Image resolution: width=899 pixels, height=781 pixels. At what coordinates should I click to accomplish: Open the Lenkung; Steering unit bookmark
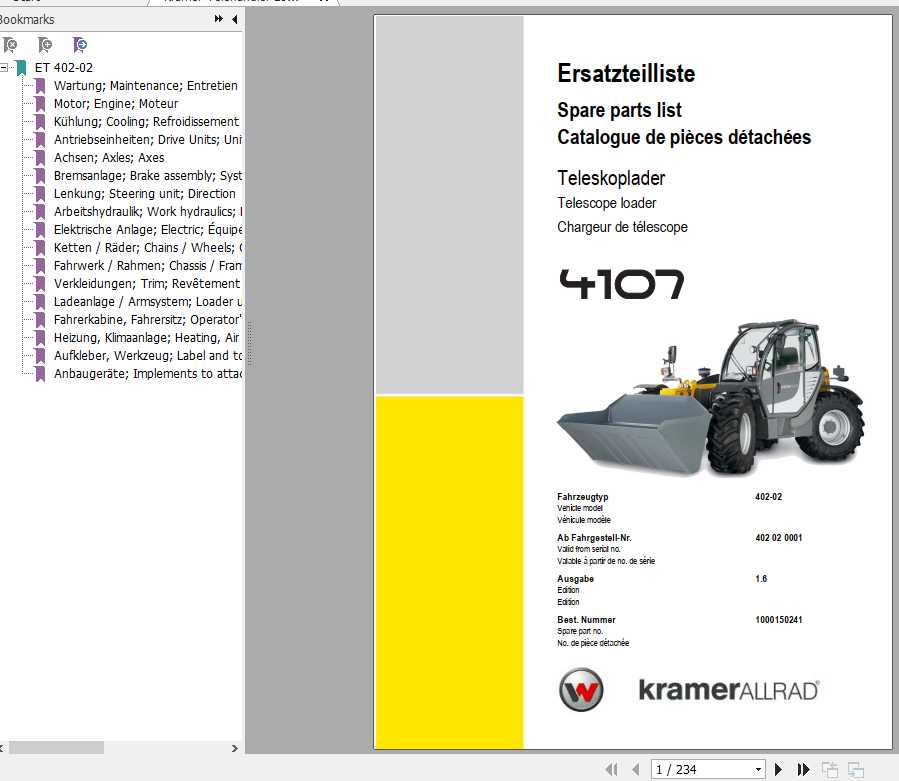tap(144, 194)
